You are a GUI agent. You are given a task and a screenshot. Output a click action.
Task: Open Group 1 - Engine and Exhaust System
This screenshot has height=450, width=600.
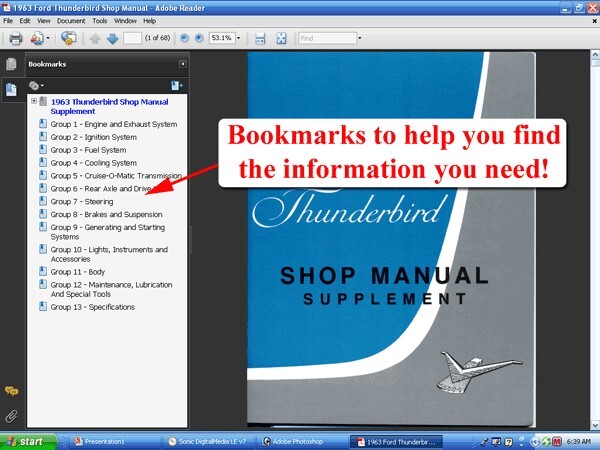[114, 124]
